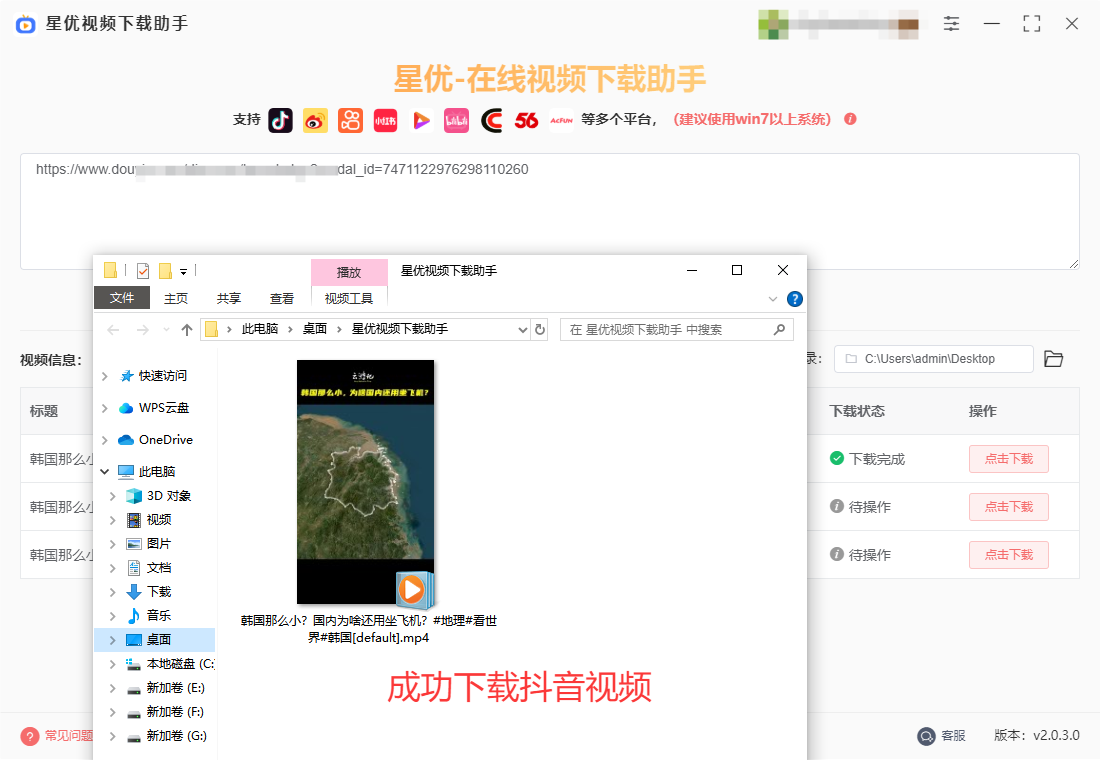This screenshot has width=1100, height=760.
Task: Click Explorer help question mark icon
Action: [x=795, y=299]
